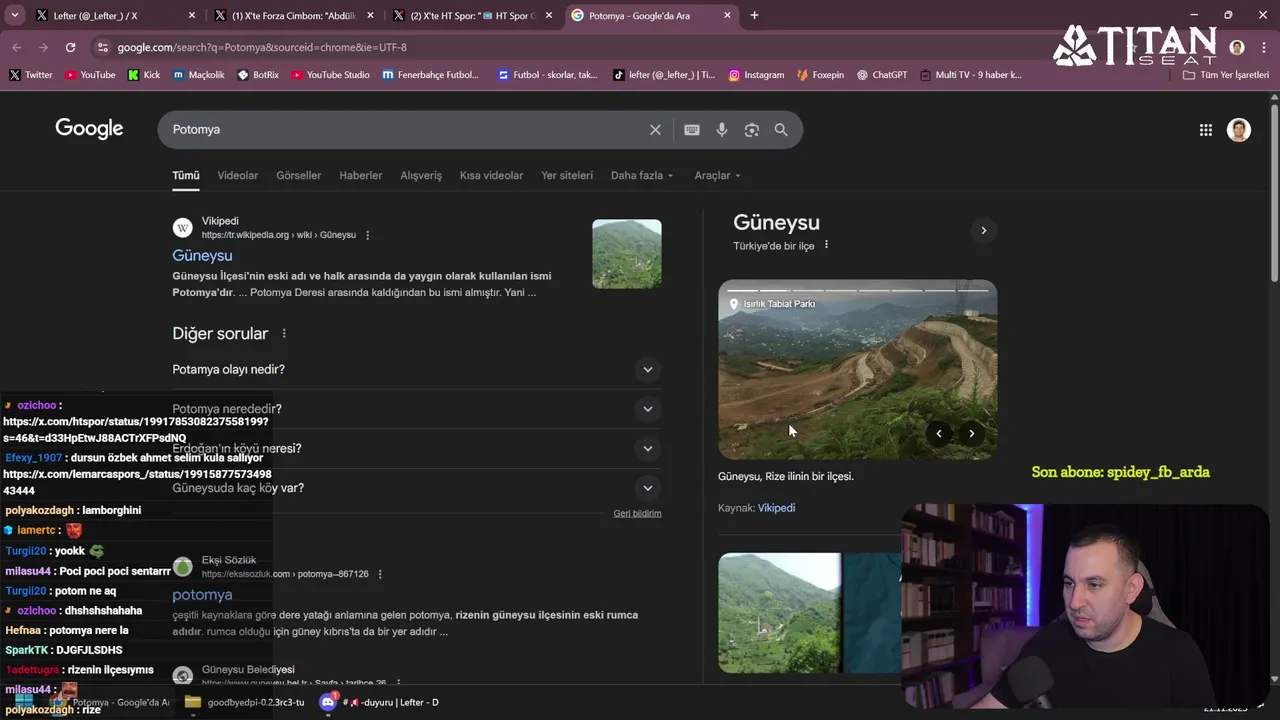Open a new Chrome tab

754,15
